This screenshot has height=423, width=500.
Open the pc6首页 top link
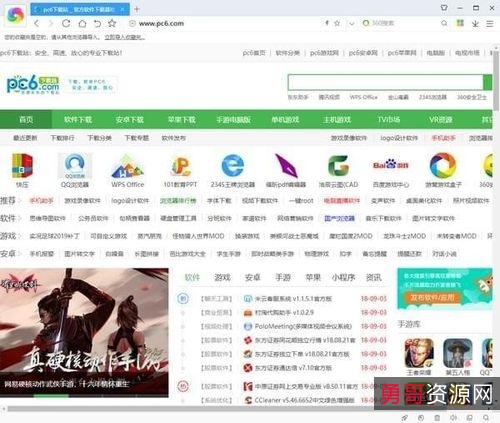tap(254, 53)
